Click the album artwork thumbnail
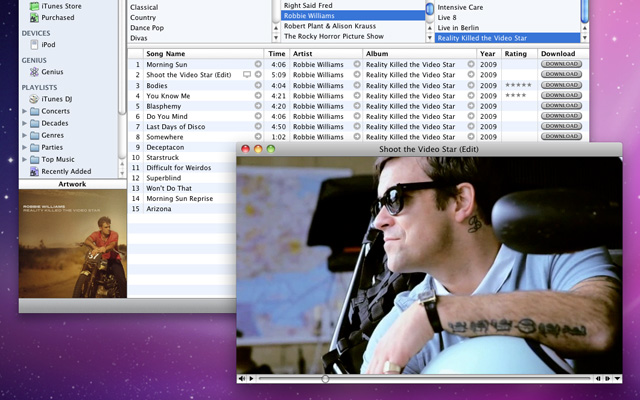This screenshot has height=400, width=640. tap(72, 244)
